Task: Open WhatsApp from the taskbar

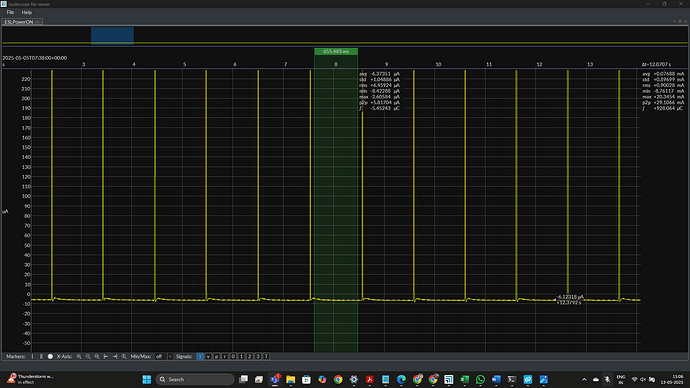Action: pos(481,379)
